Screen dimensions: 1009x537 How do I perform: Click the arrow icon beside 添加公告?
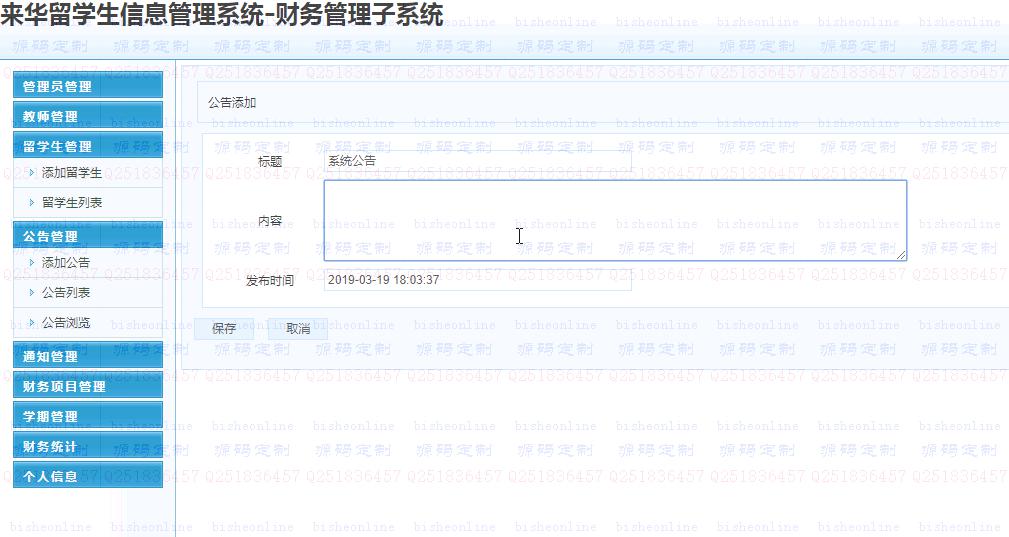[32, 262]
